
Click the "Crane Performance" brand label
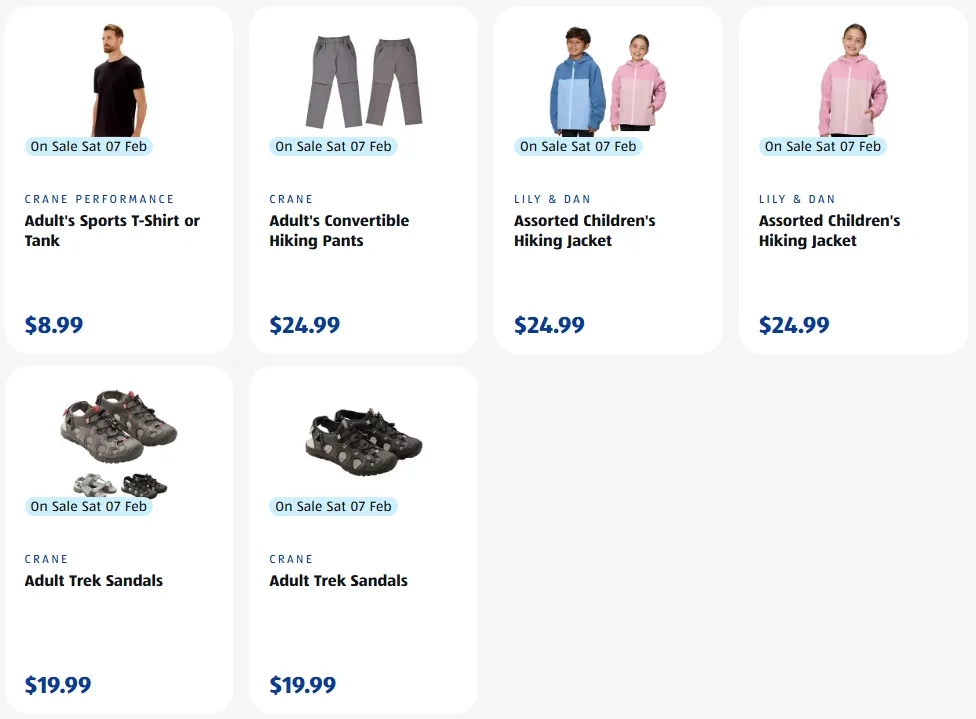[x=100, y=199]
